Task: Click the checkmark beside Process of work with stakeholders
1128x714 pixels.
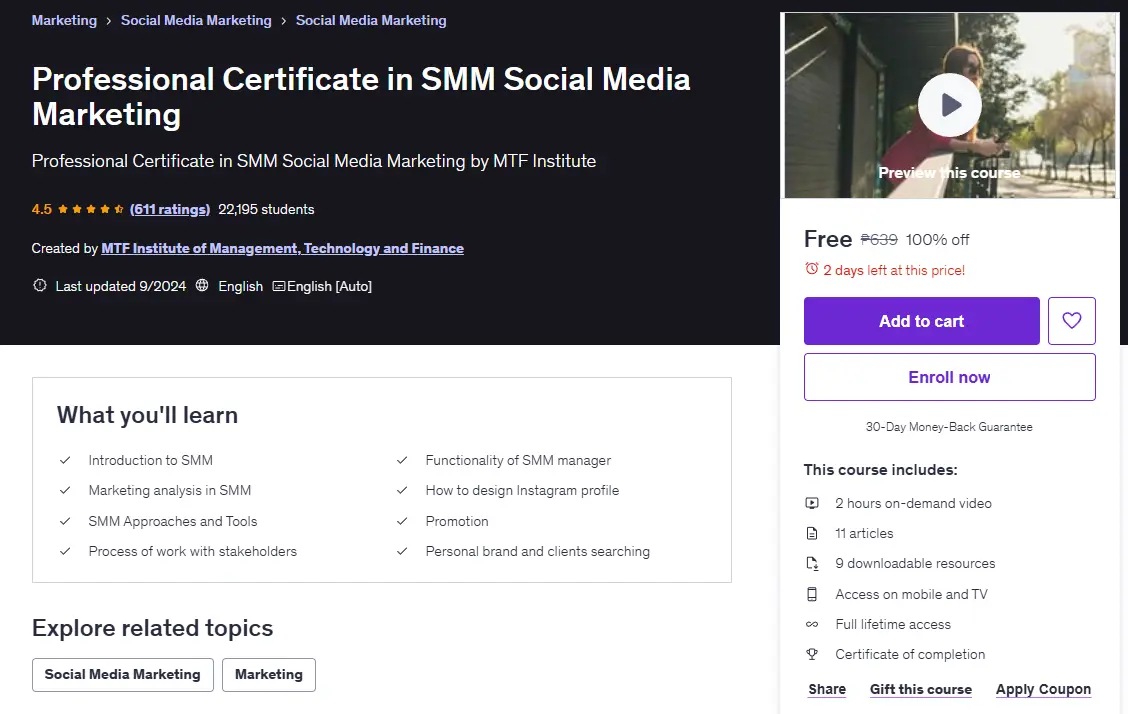Action: 65,551
